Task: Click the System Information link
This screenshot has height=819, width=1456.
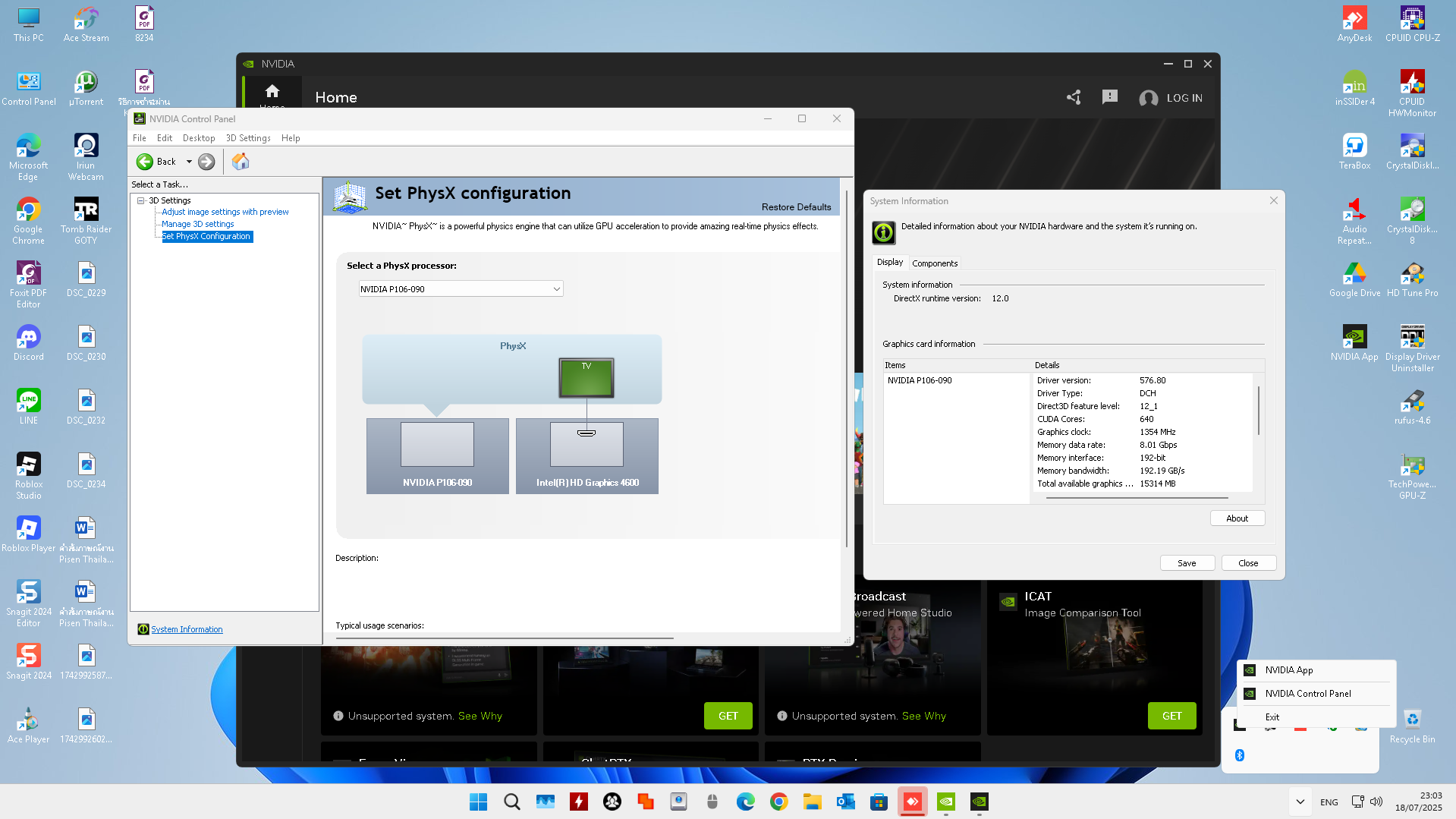Action: point(187,629)
